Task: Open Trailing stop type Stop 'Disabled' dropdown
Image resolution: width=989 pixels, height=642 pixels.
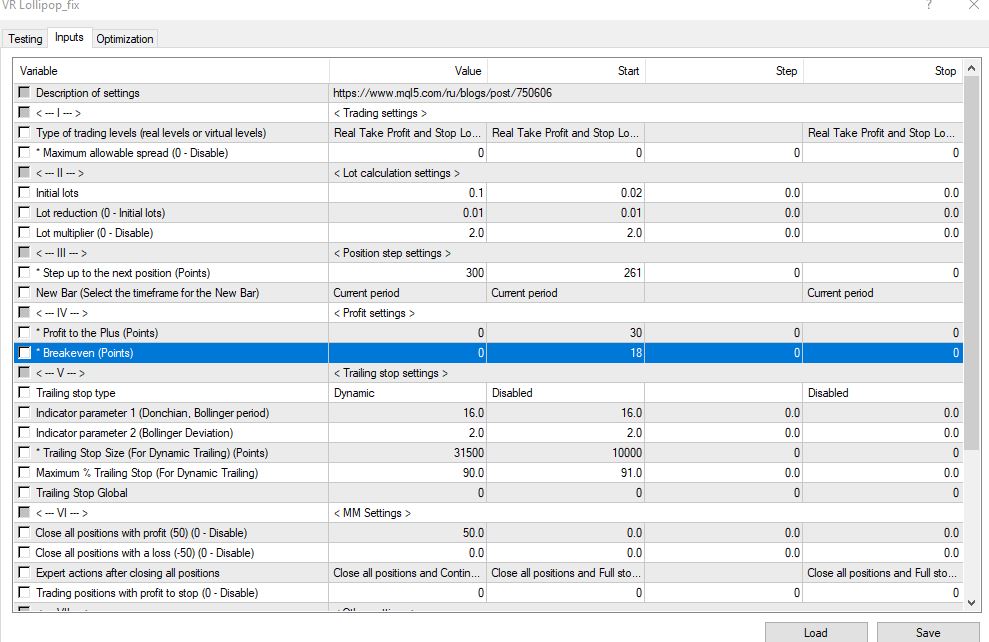Action: coord(882,392)
